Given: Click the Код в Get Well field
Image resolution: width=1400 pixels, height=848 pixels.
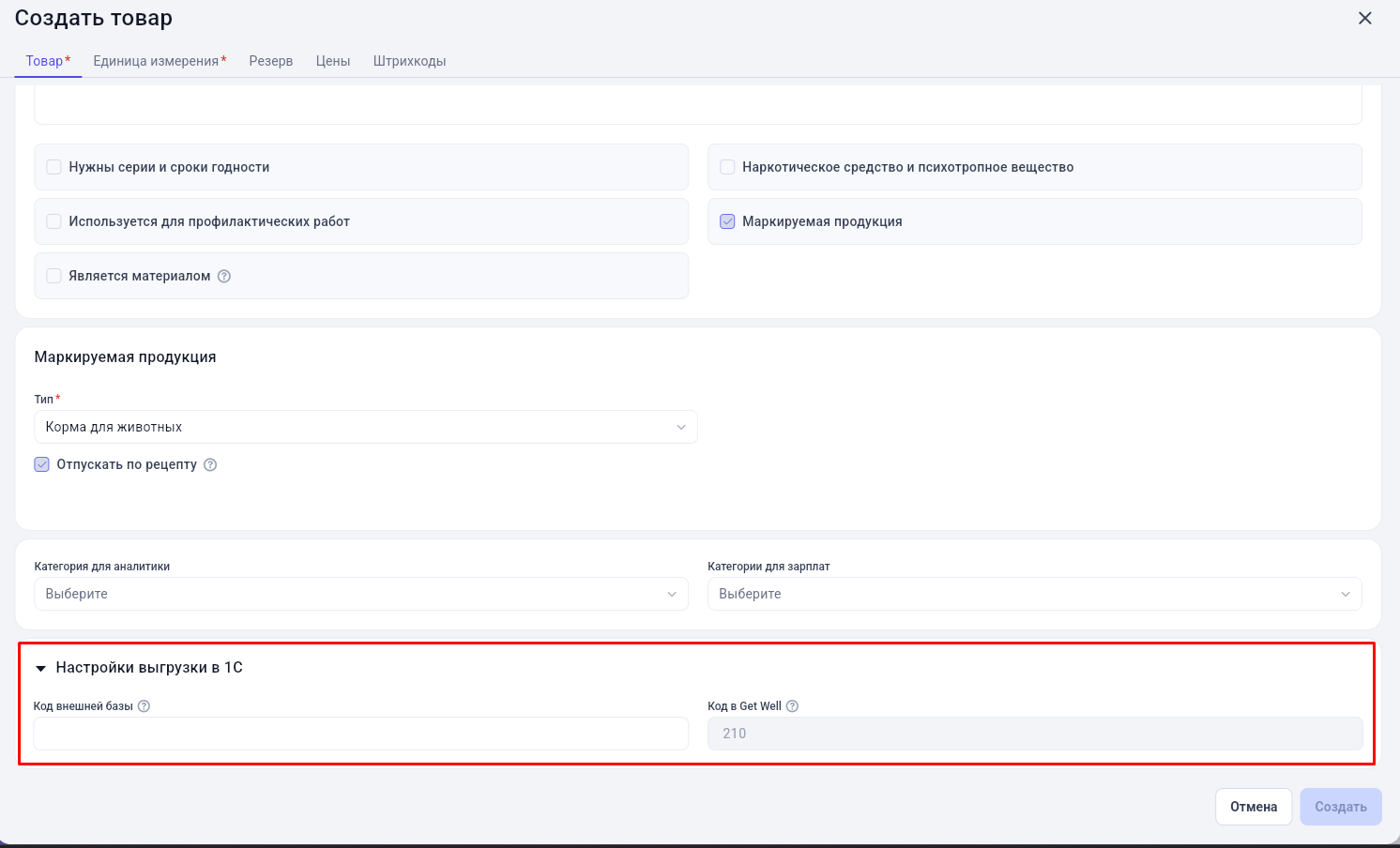Looking at the screenshot, I should (1035, 734).
